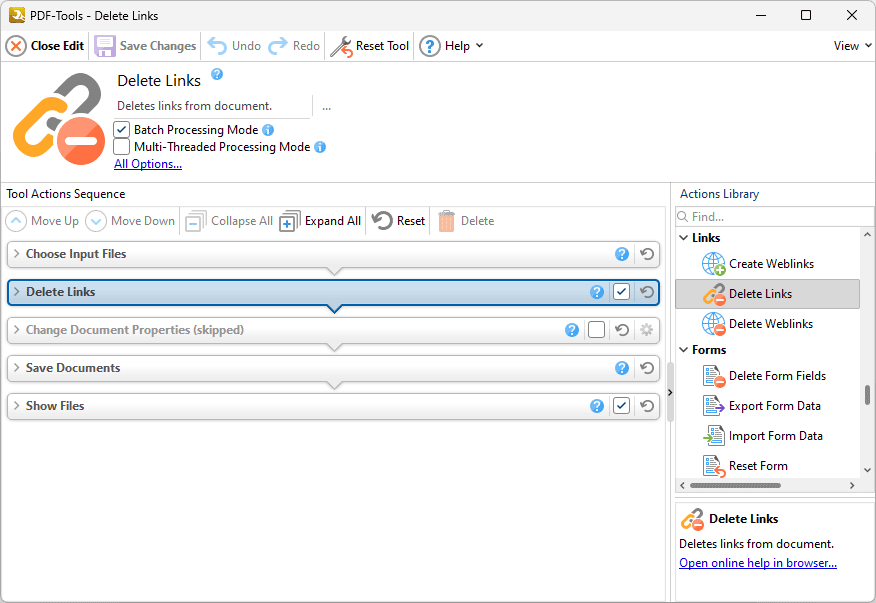The width and height of the screenshot is (876, 603).
Task: Uncheck the Show Files step checkbox
Action: [621, 406]
